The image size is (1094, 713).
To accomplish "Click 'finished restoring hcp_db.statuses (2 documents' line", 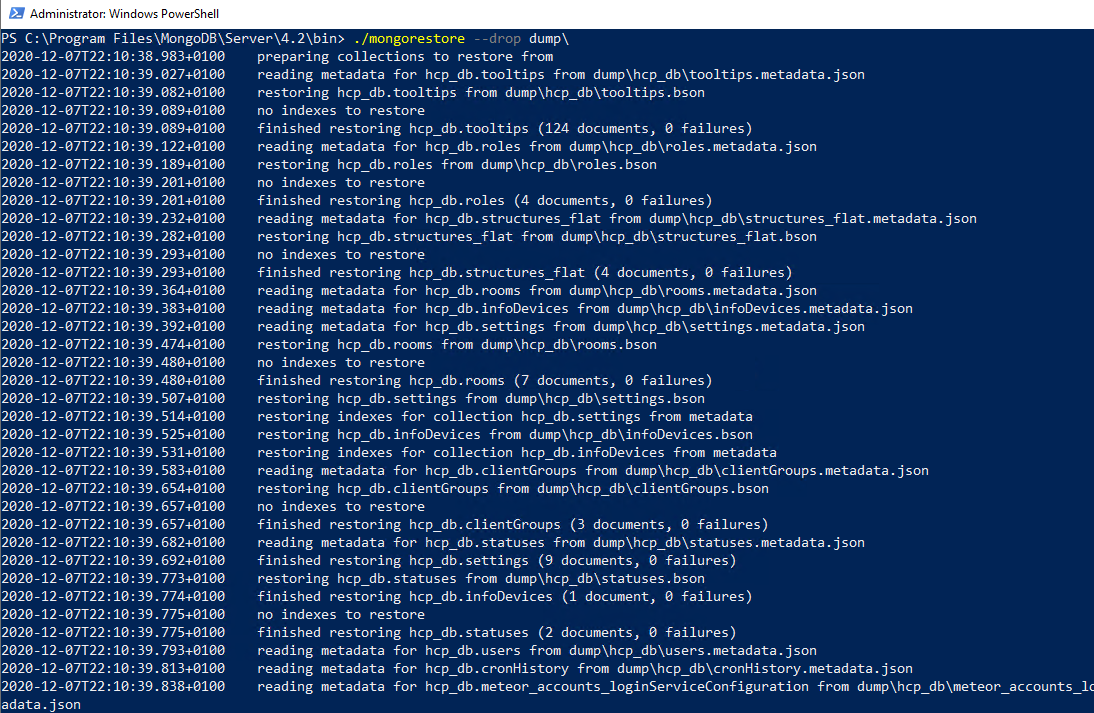I will click(x=497, y=633).
